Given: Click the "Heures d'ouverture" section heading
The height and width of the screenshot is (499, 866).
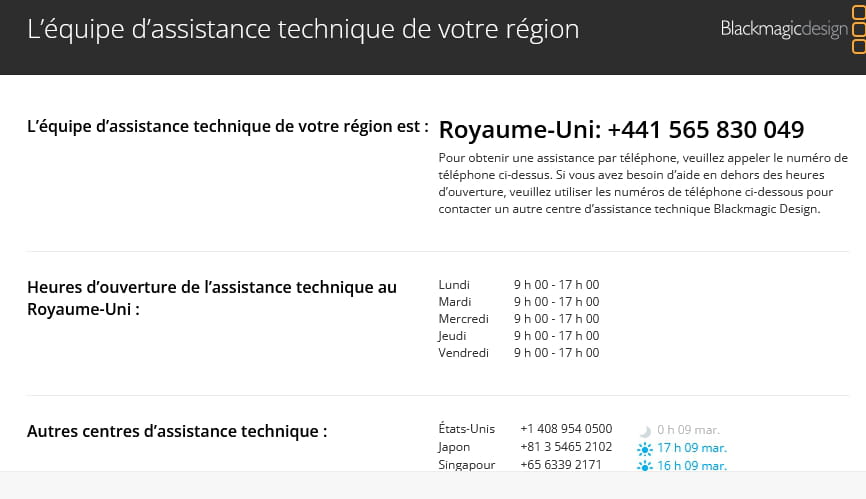Looking at the screenshot, I should pos(212,298).
